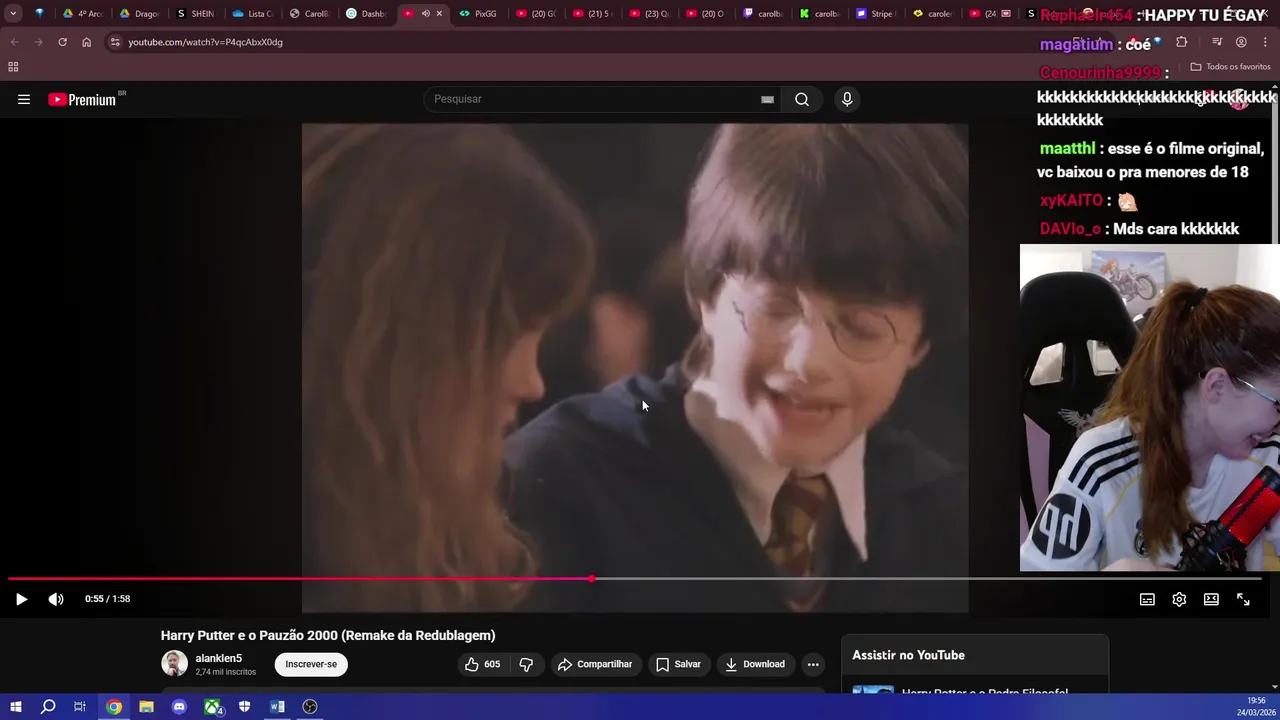Viewport: 1280px width, 720px height.
Task: Open Xbox app from the taskbar
Action: tap(213, 707)
